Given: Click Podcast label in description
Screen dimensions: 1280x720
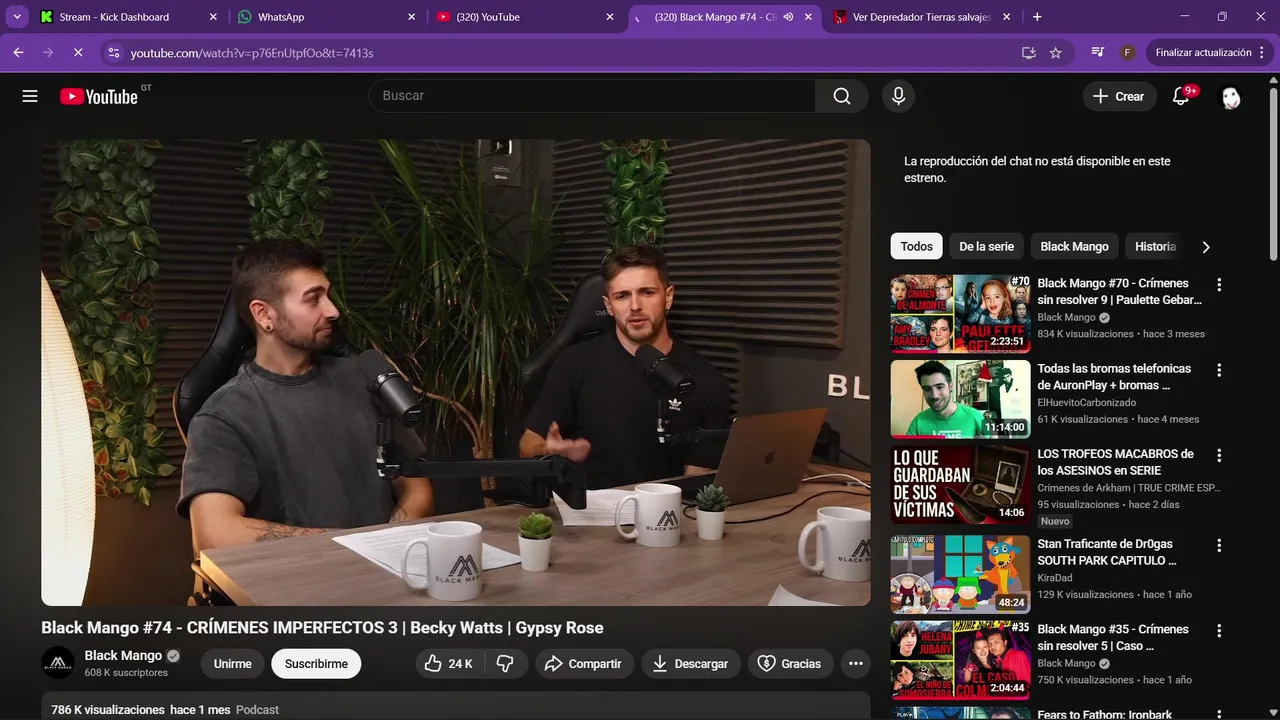Looking at the screenshot, I should pos(257,710).
